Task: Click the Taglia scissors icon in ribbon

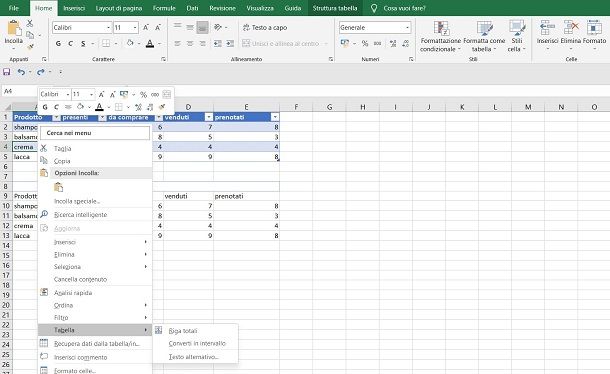Action: [x=30, y=23]
